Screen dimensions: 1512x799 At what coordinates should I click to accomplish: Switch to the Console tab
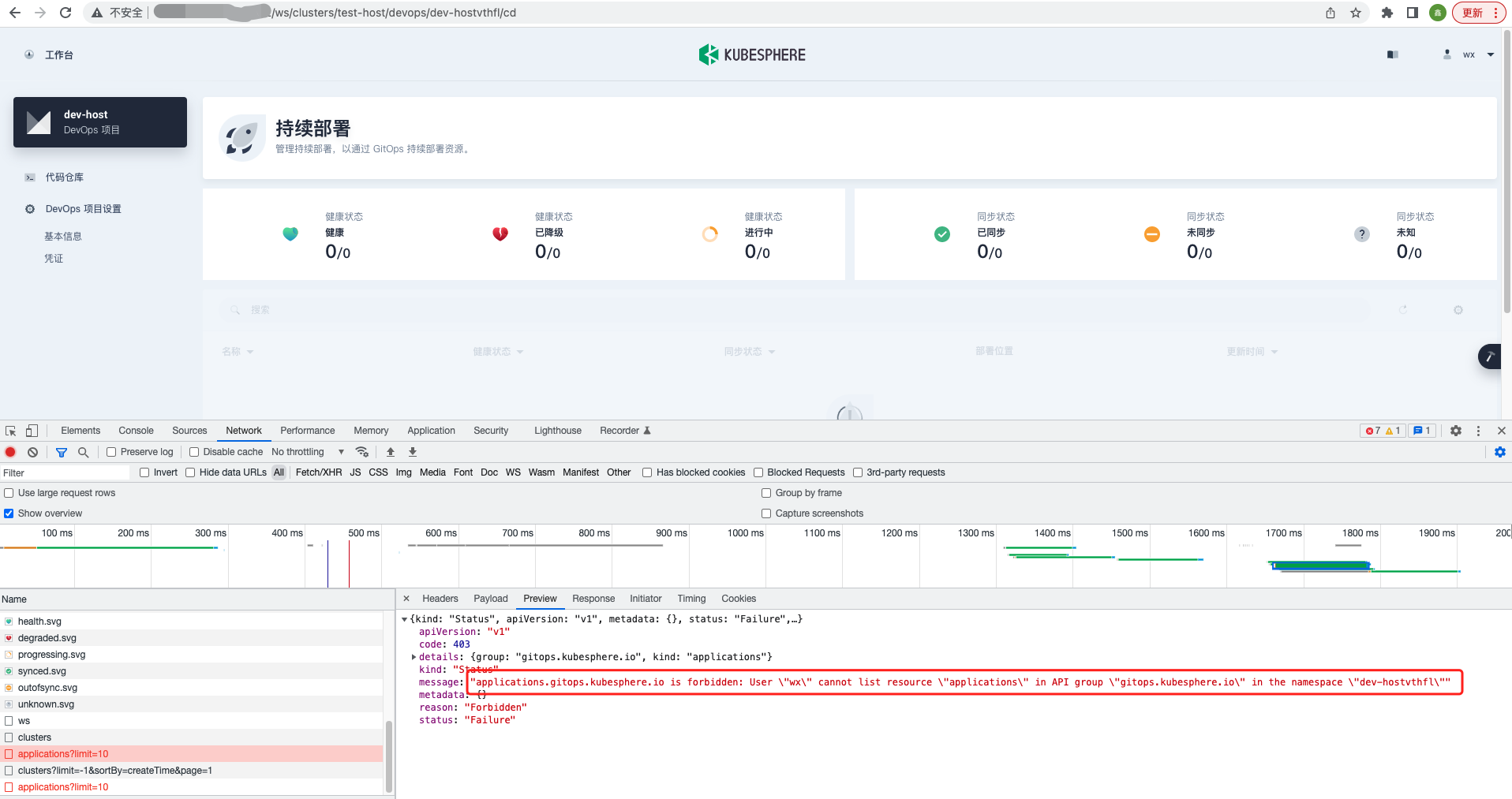[x=136, y=431]
